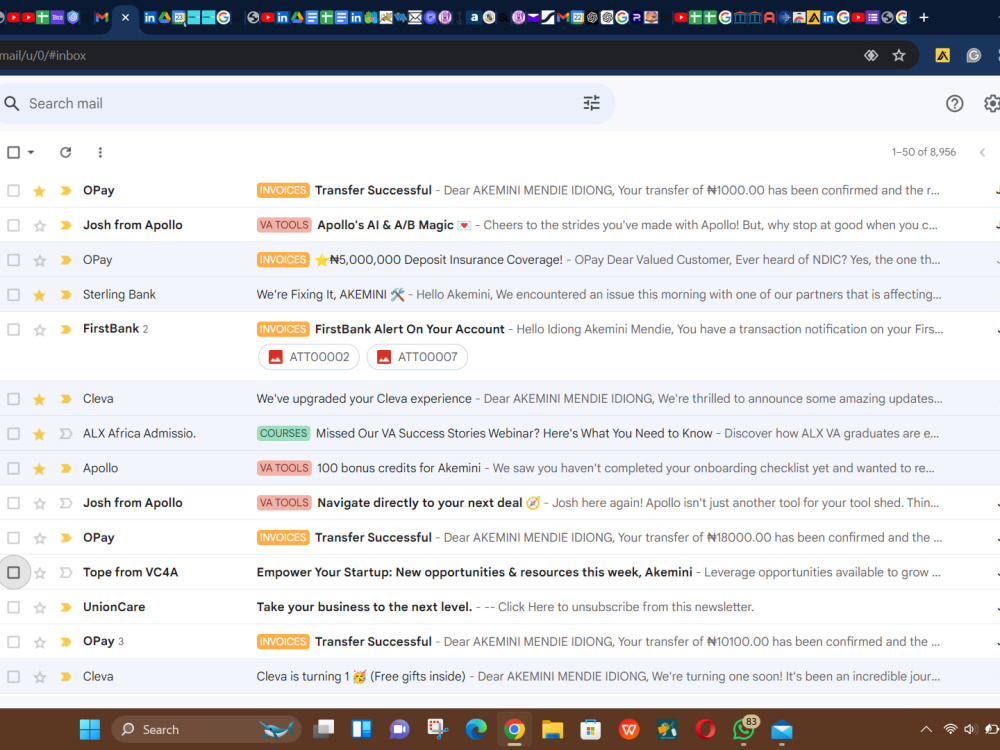The image size is (1000, 750).
Task: Click the Wi-Fi icon in the system tray
Action: 950,730
